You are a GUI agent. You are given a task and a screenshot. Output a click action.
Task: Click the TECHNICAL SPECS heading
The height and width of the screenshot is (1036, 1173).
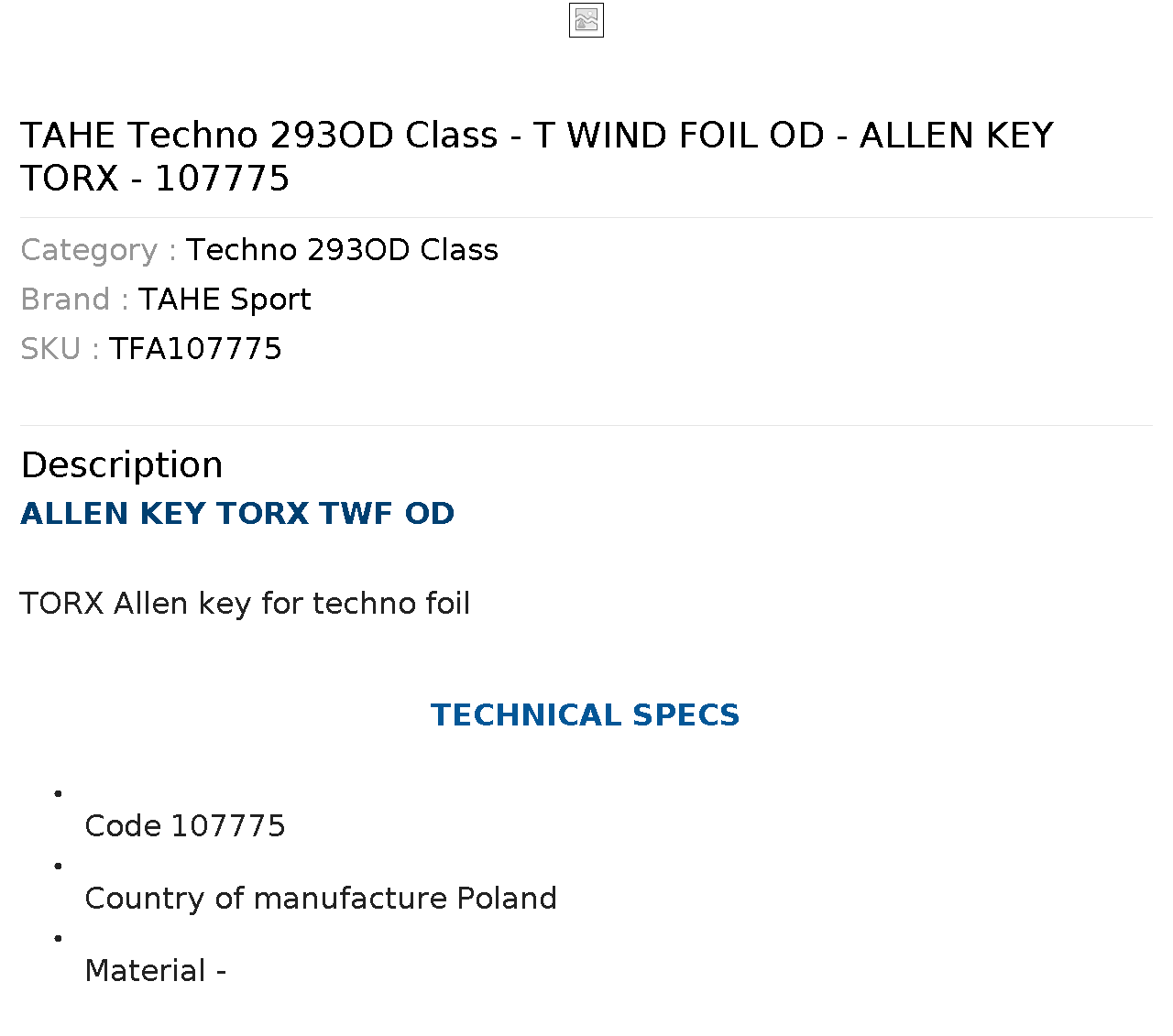tap(586, 715)
